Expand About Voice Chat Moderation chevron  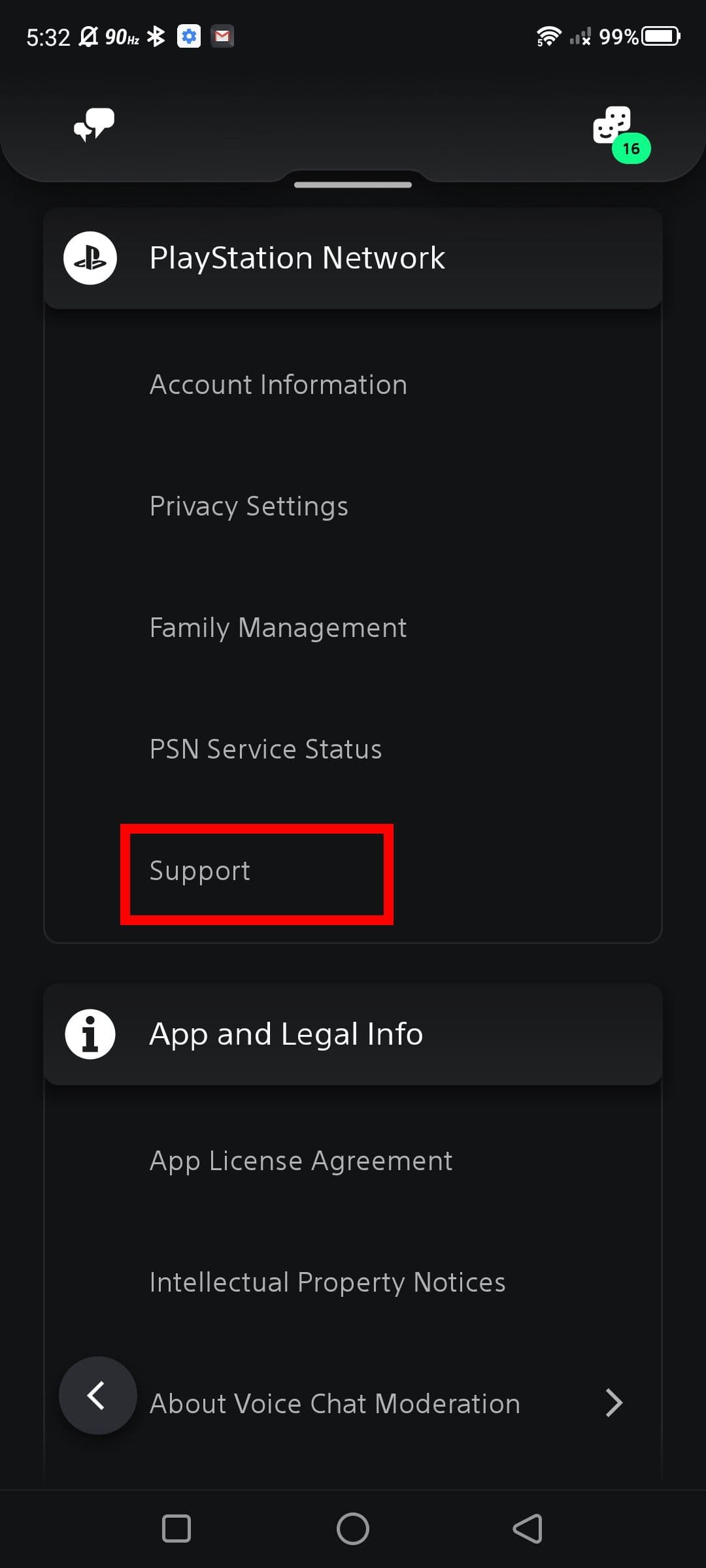(x=613, y=1403)
